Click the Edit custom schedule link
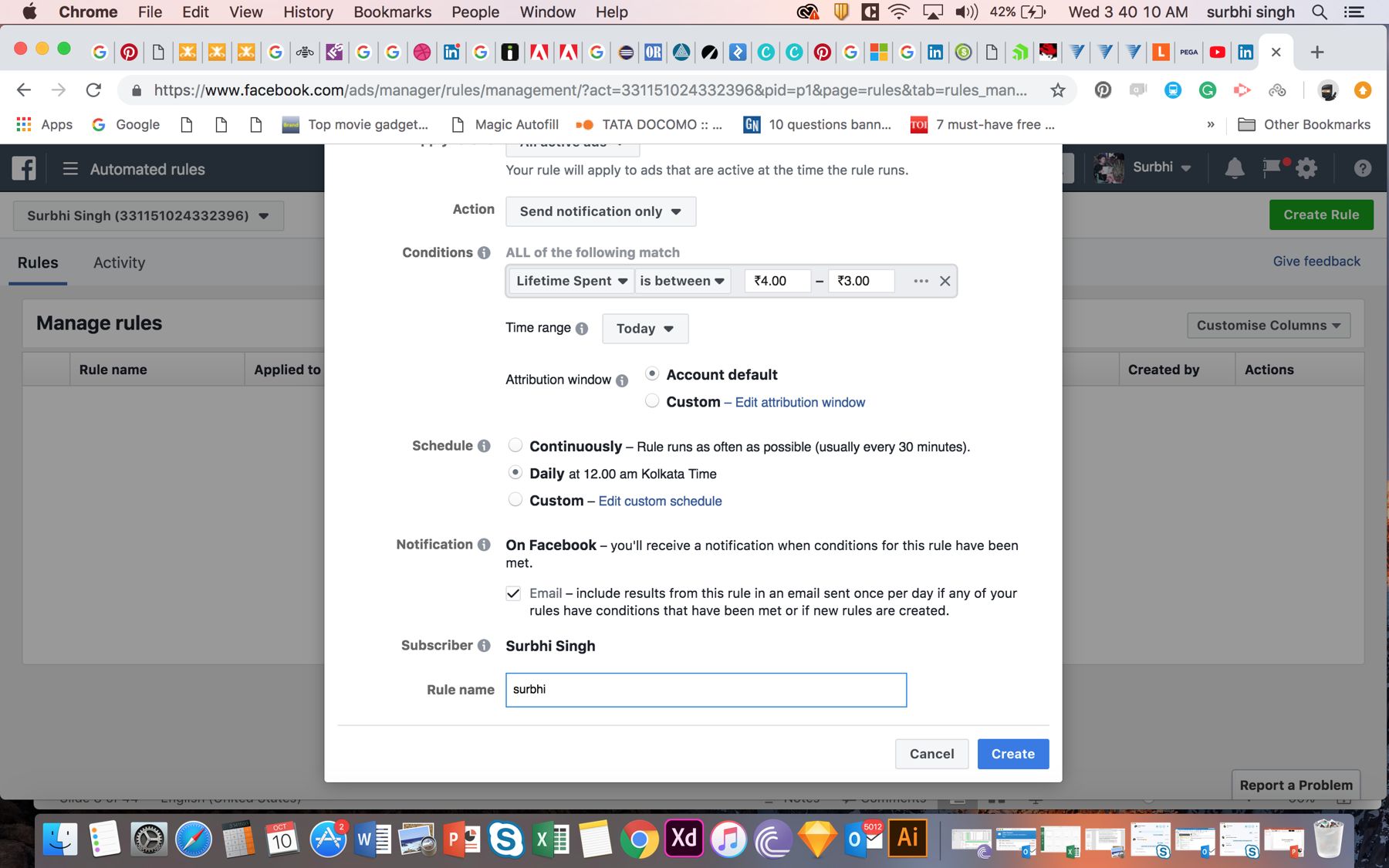The image size is (1389, 868). coord(661,501)
